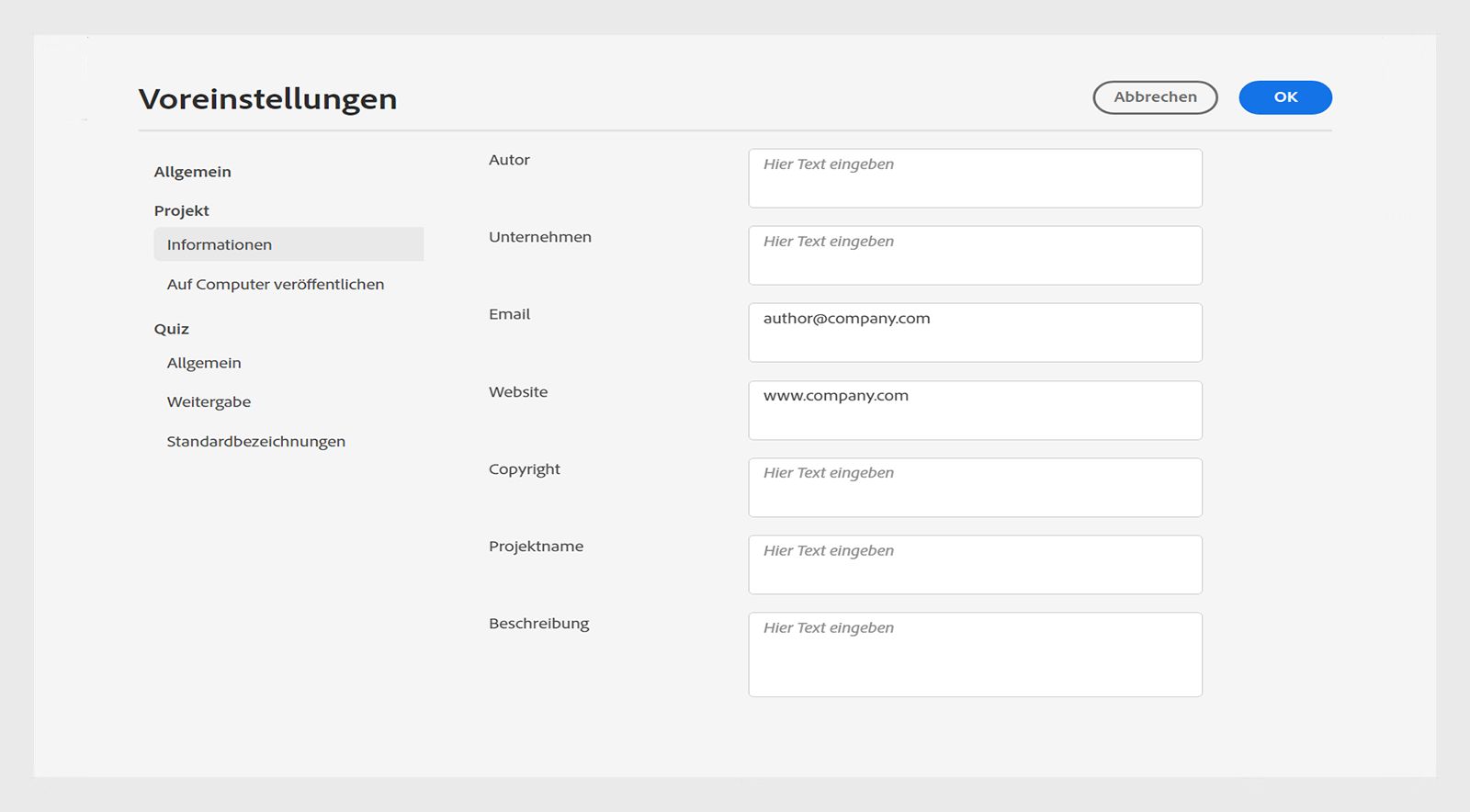Image resolution: width=1470 pixels, height=812 pixels.
Task: Click the OK button
Action: click(1284, 97)
